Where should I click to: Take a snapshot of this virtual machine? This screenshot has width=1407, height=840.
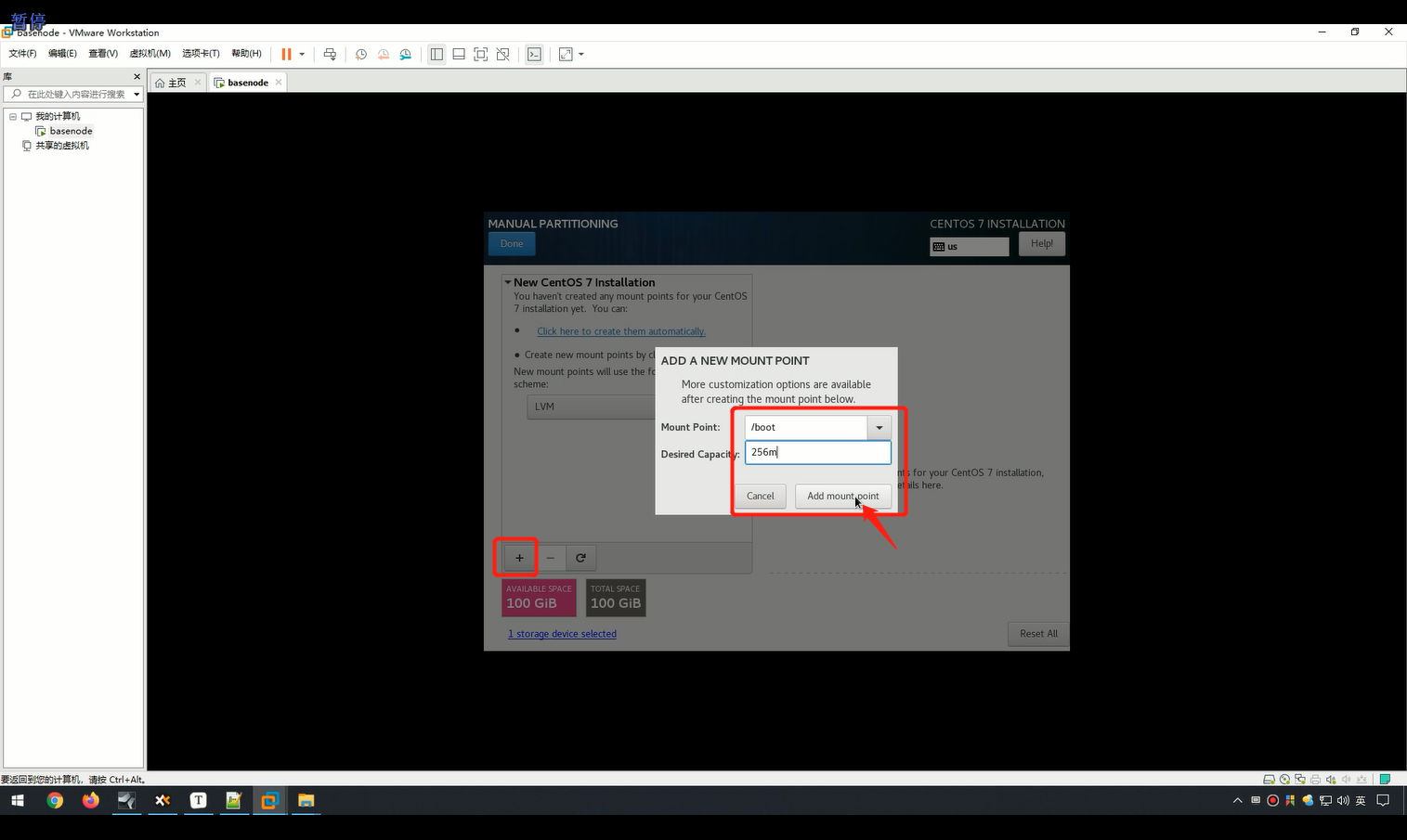pos(361,55)
